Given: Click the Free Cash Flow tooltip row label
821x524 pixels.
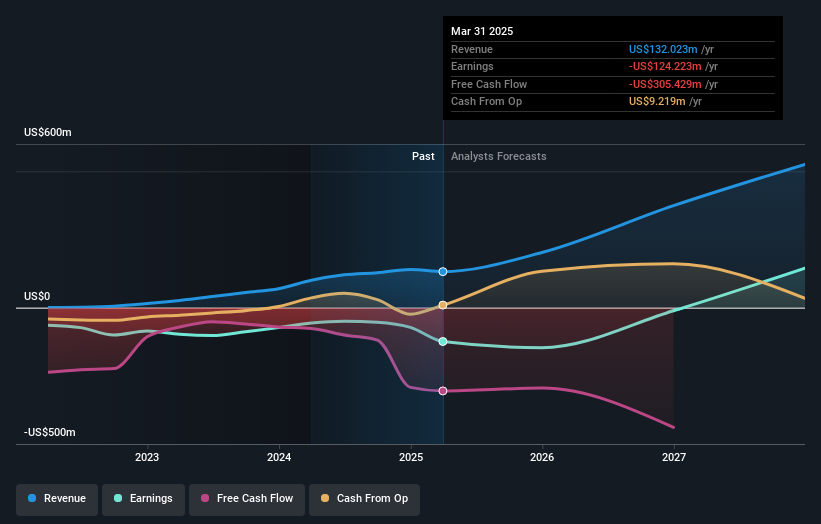Looking at the screenshot, I should tap(489, 84).
